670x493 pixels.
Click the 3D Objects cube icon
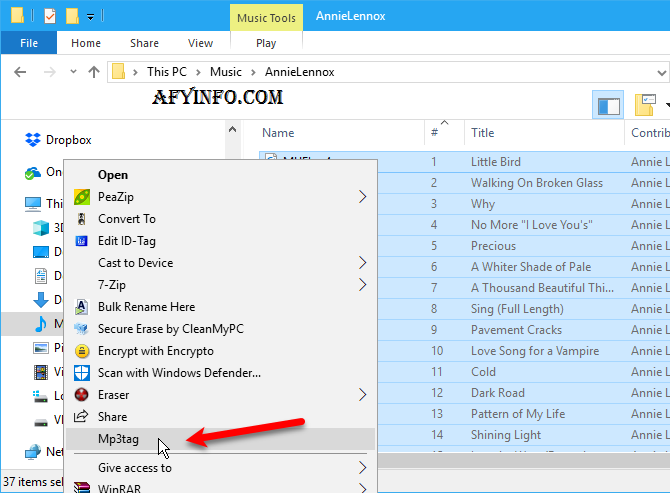coord(41,228)
